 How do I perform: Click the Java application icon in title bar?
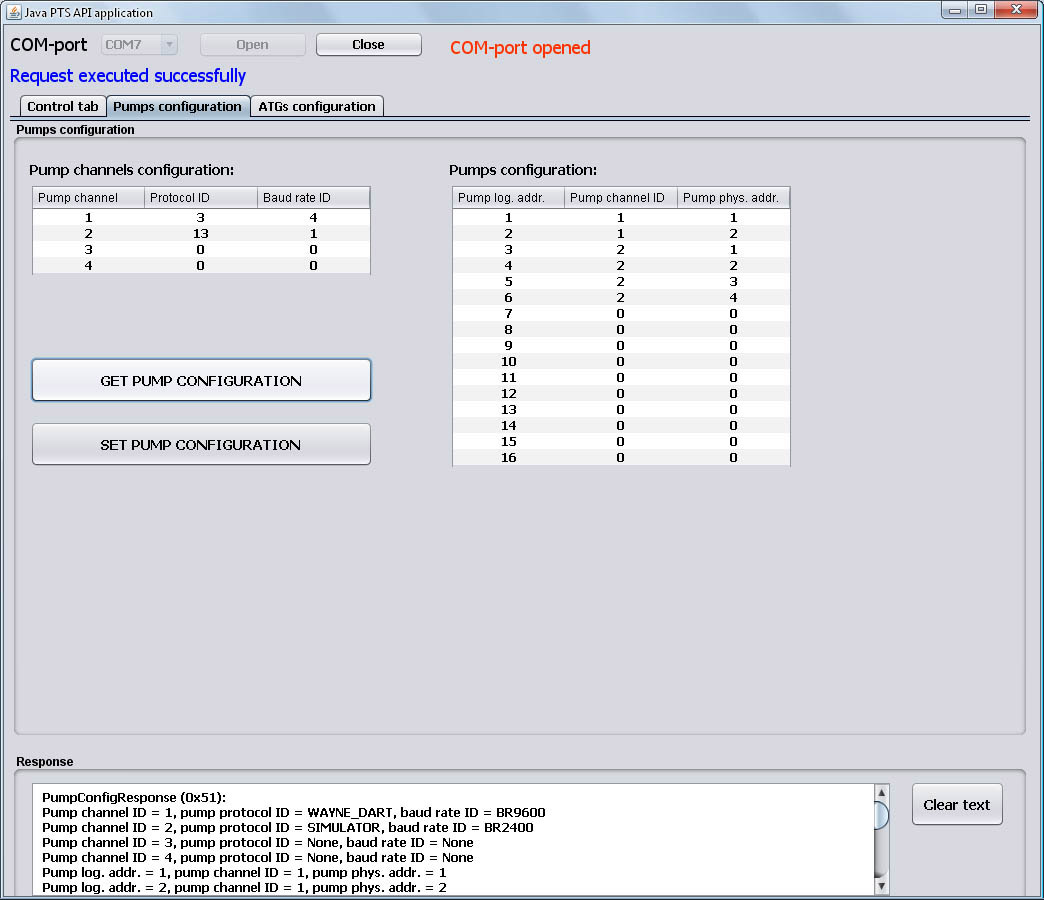click(x=13, y=12)
